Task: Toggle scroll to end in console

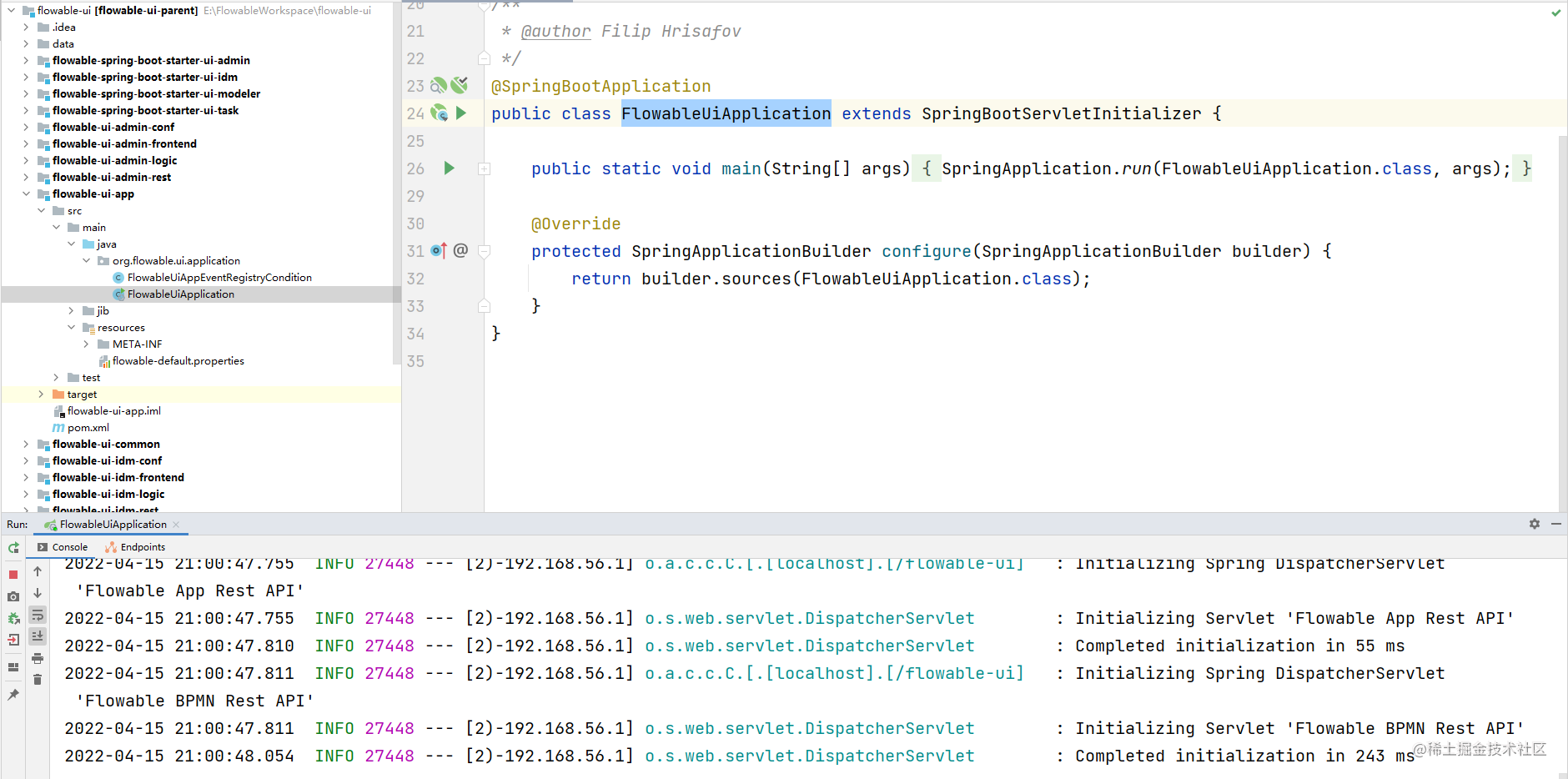Action: pyautogui.click(x=38, y=636)
